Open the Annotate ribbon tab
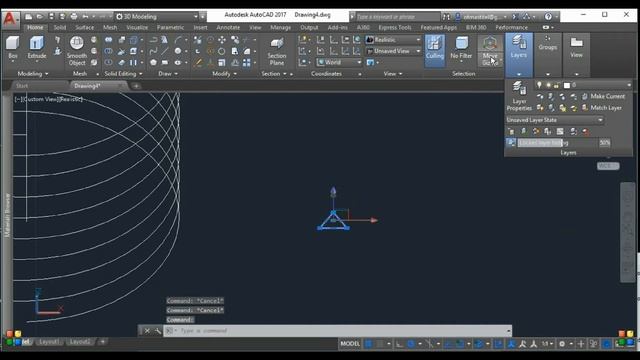Viewport: 640px width, 360px height. click(228, 27)
